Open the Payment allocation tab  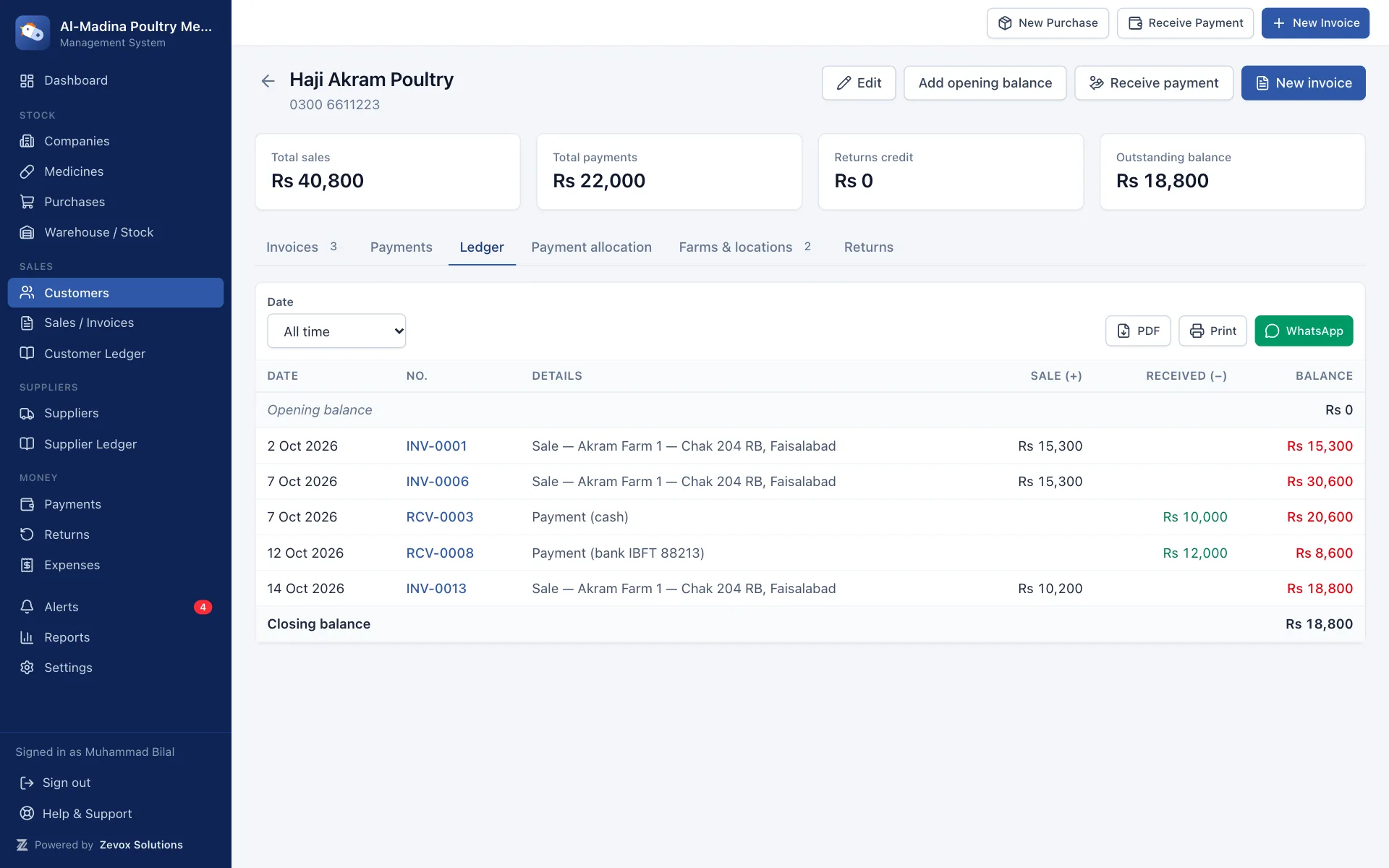592,247
